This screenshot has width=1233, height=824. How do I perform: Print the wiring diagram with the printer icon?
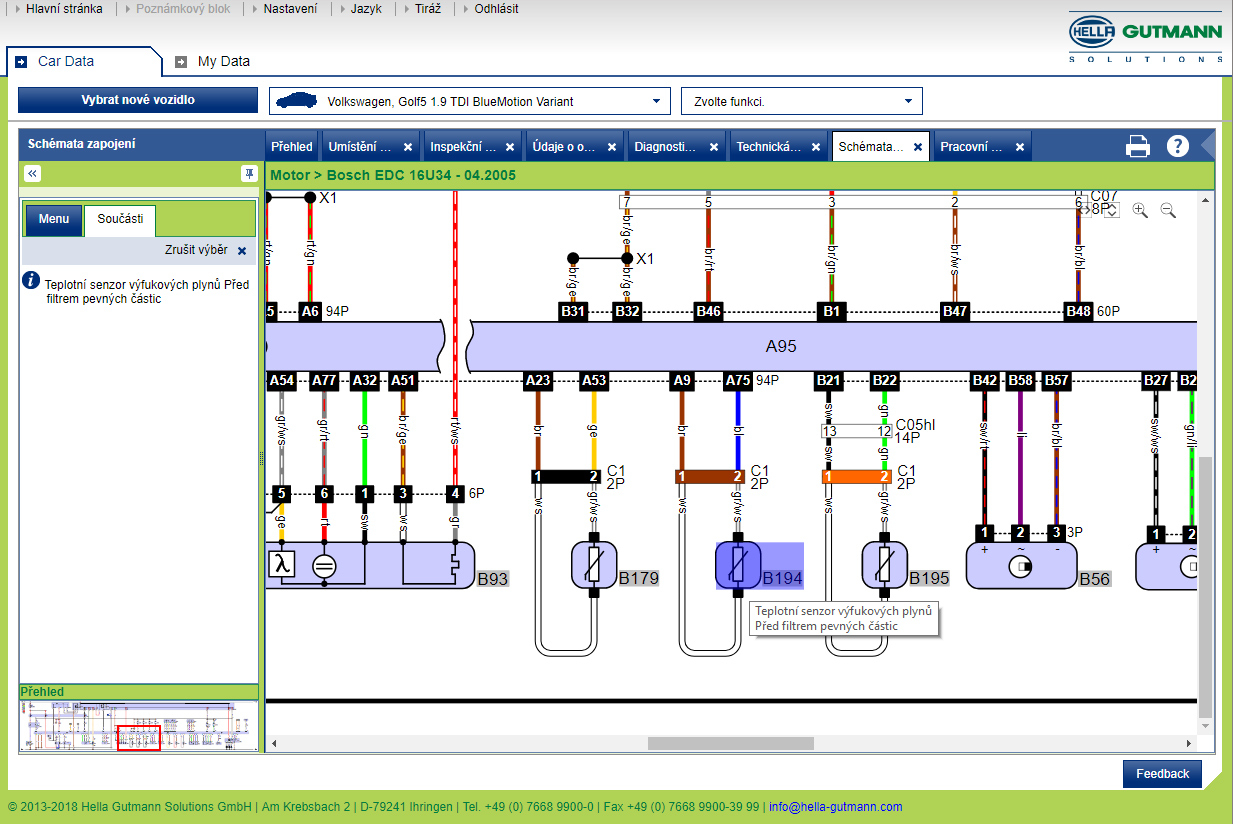pyautogui.click(x=1138, y=146)
